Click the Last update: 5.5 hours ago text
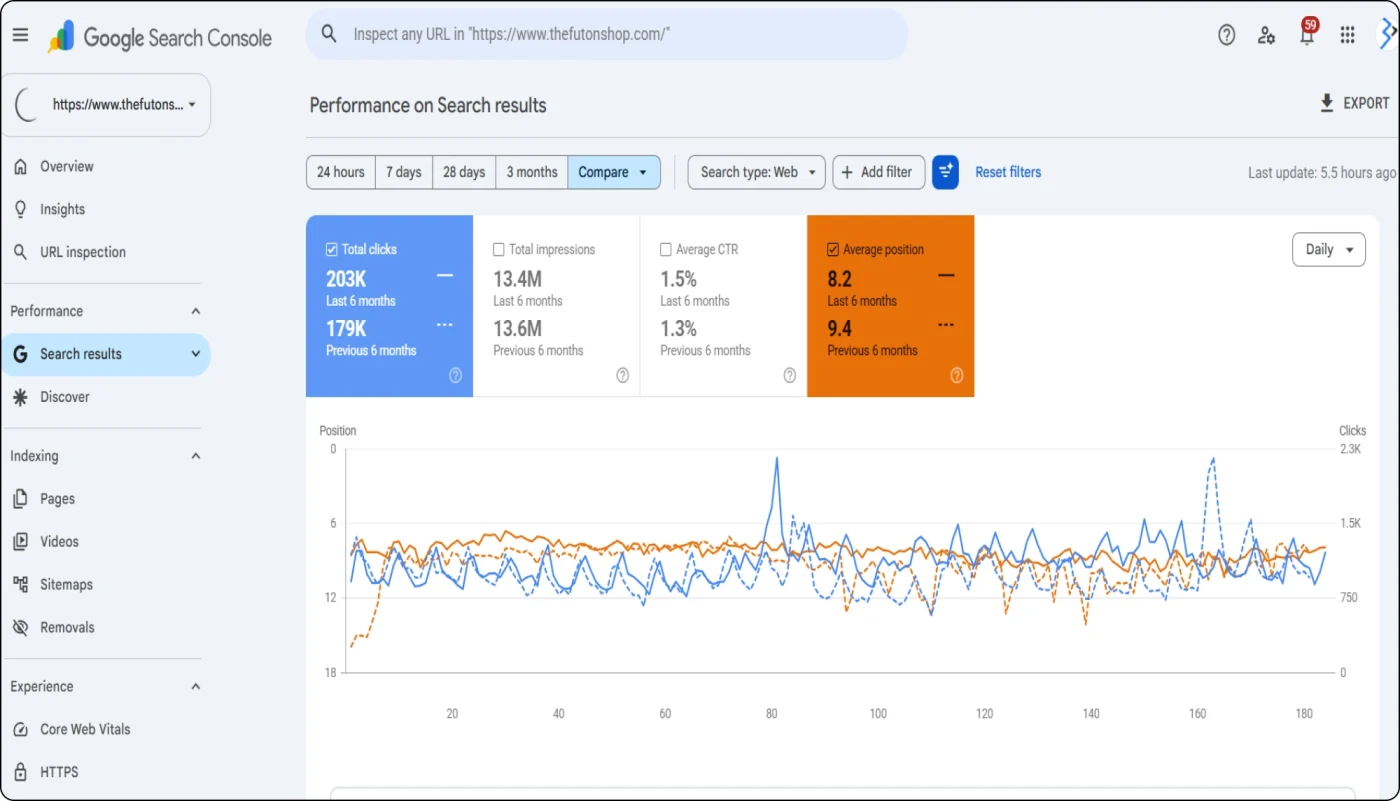The image size is (1400, 801). click(1321, 172)
